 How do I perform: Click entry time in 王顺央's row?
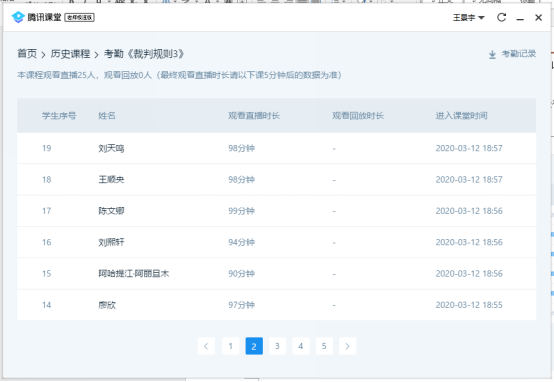point(469,180)
